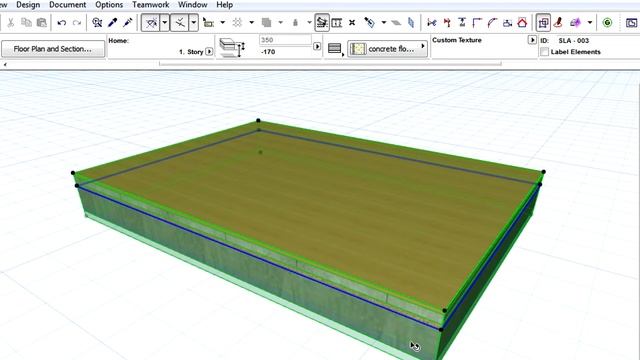Open the Window menu

[193, 5]
